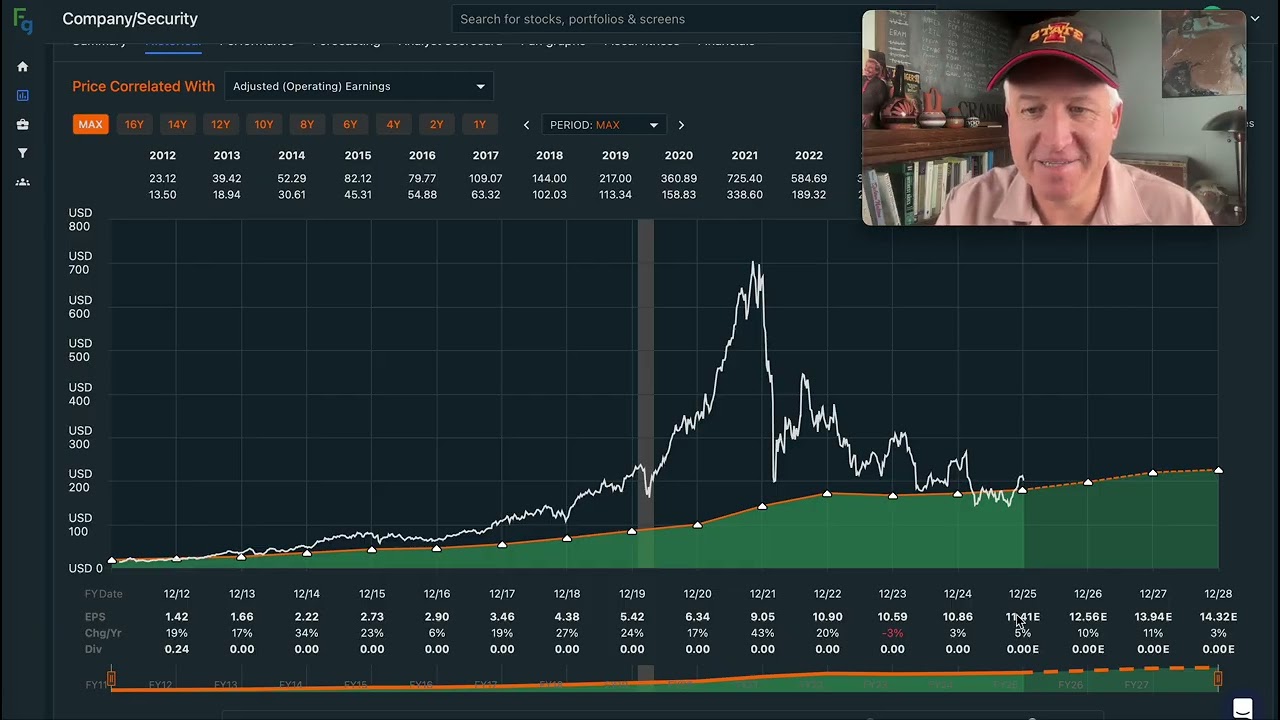Open the chat widget icon at bottom right
Screen dimensions: 1280x720
coord(1243,709)
